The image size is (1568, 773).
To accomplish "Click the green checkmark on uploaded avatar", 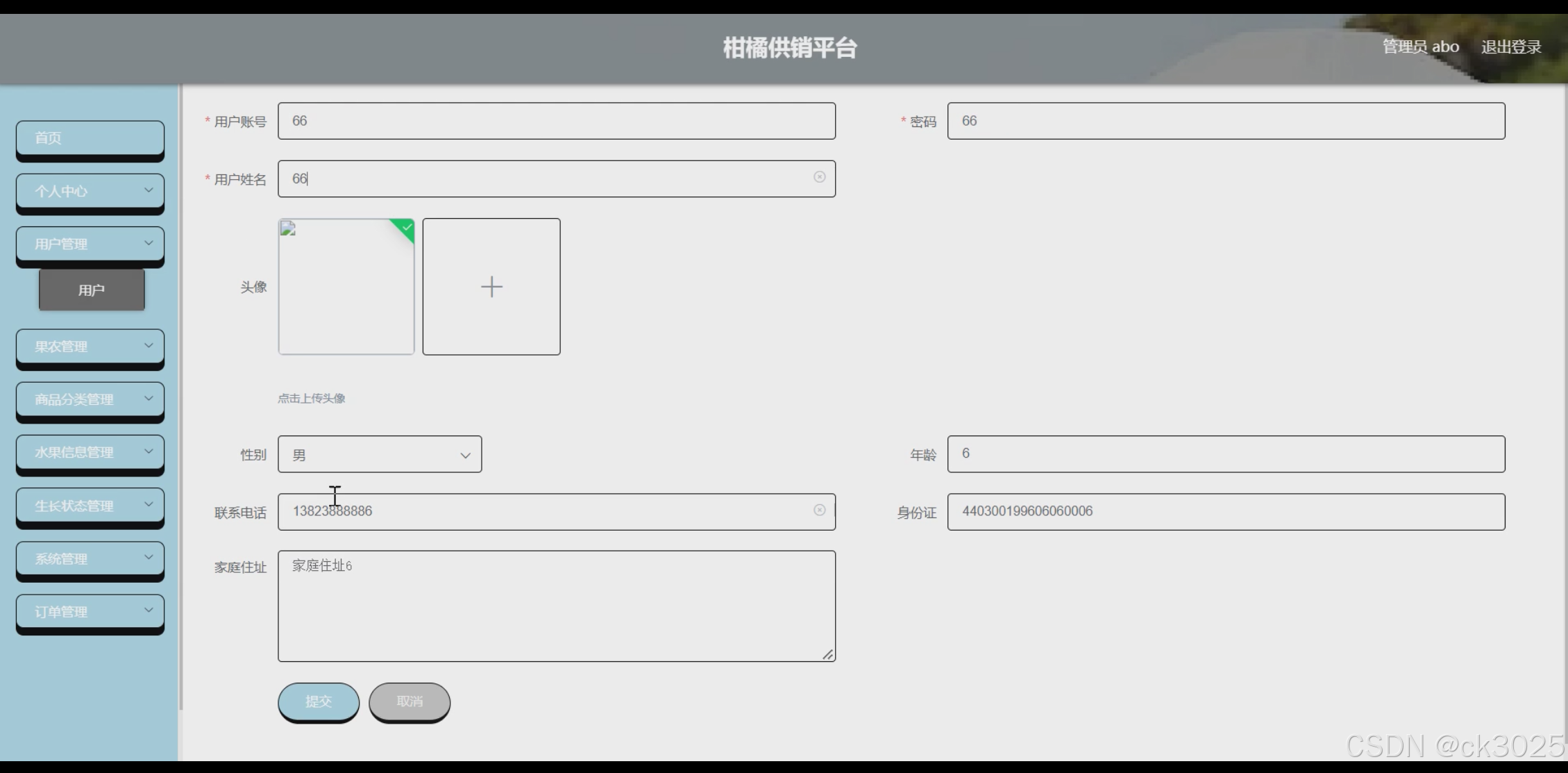I will 407,227.
